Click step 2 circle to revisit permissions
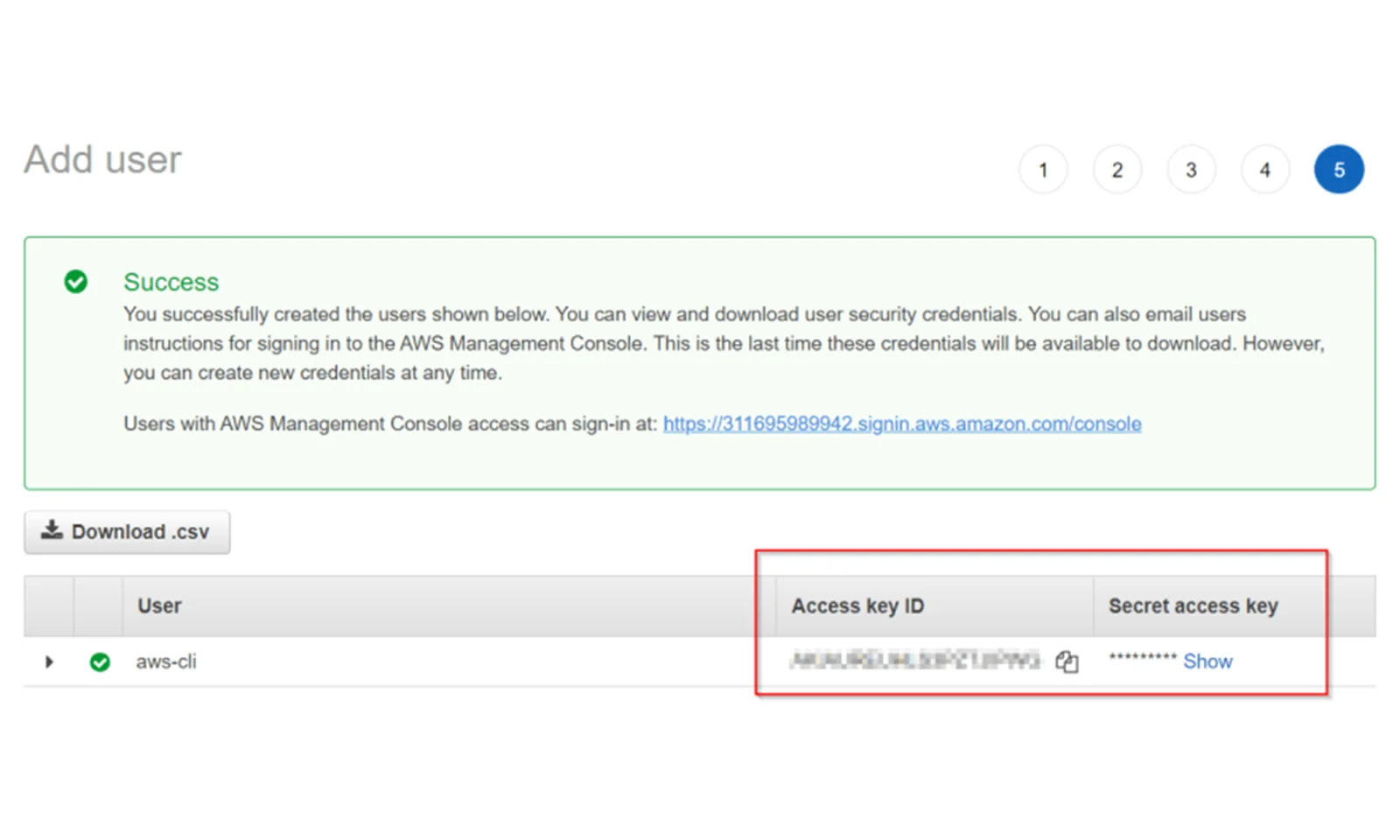1400x840 pixels. coord(1117,169)
